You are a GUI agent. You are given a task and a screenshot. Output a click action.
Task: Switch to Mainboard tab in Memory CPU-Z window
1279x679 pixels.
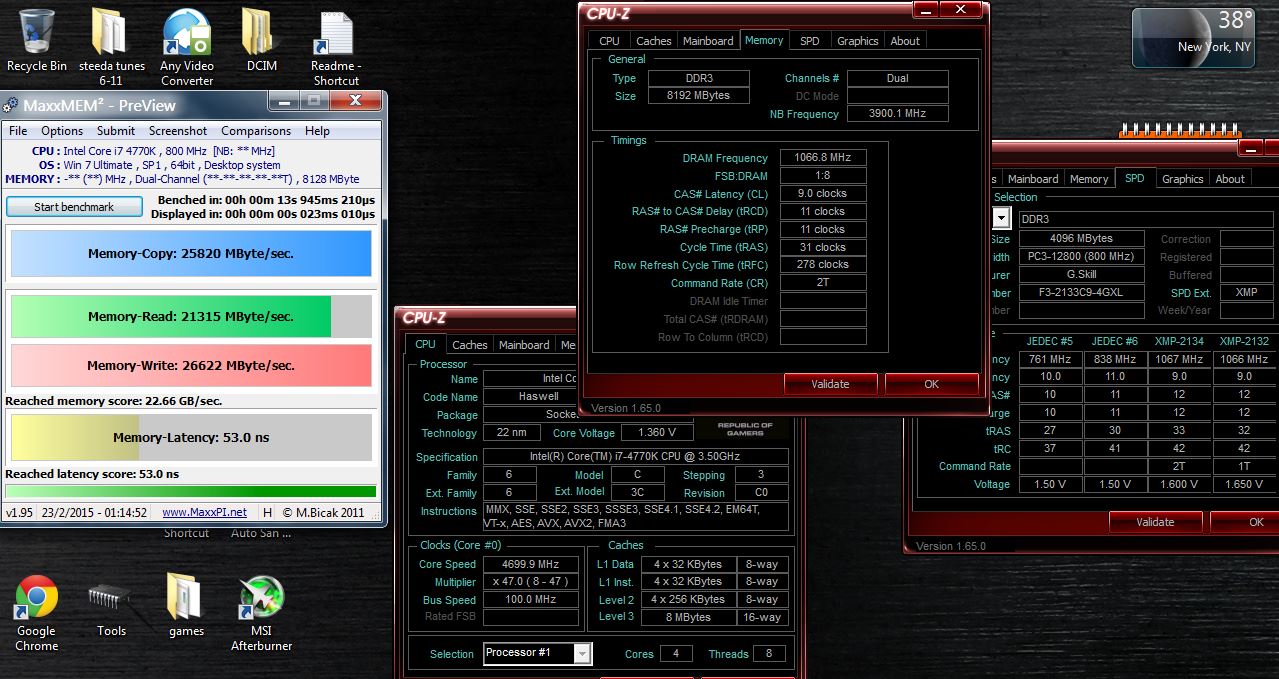click(708, 41)
